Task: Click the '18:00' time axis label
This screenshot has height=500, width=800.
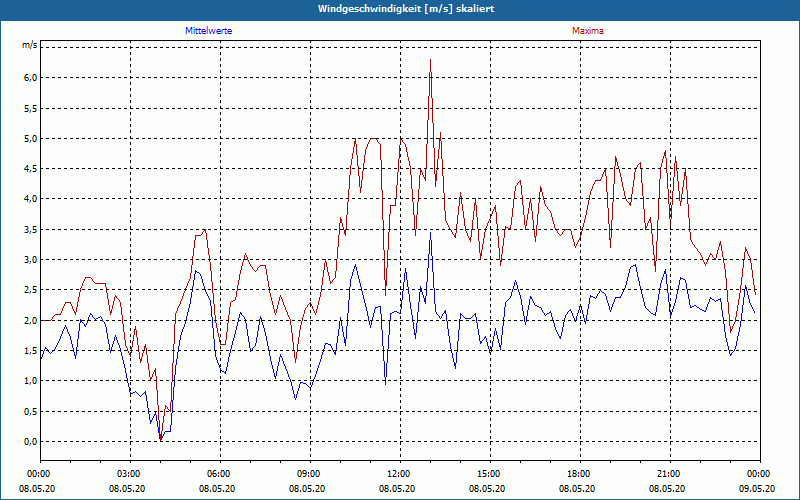Action: pos(580,474)
